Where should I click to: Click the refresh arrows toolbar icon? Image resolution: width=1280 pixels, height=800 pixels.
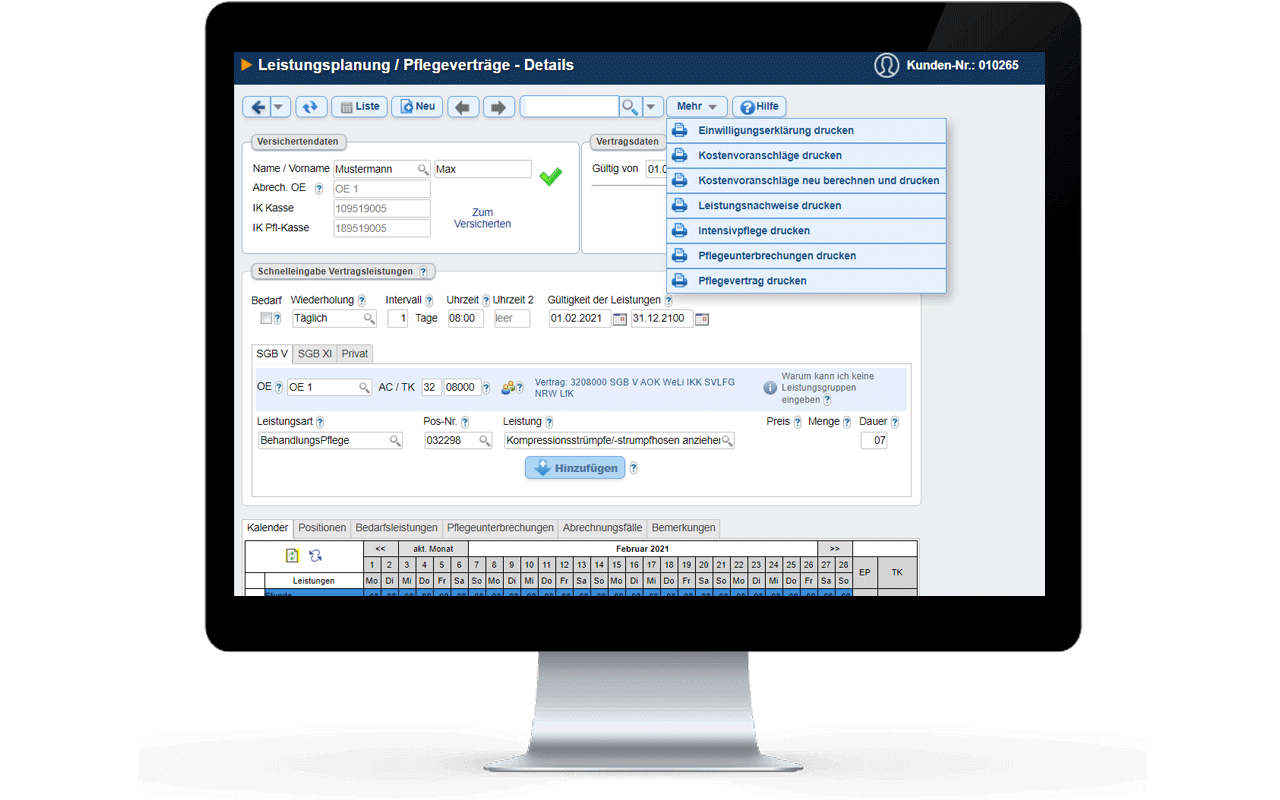click(310, 107)
